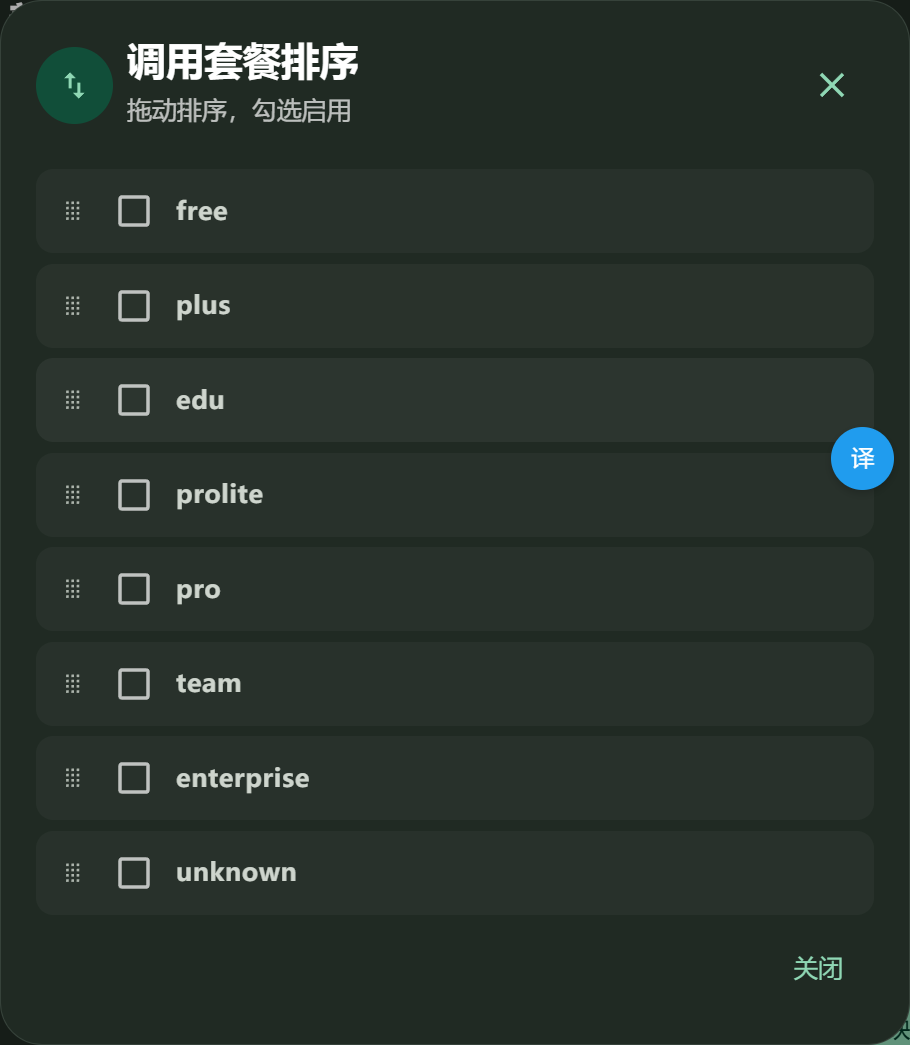Click the 关闭 button at bottom

[818, 968]
